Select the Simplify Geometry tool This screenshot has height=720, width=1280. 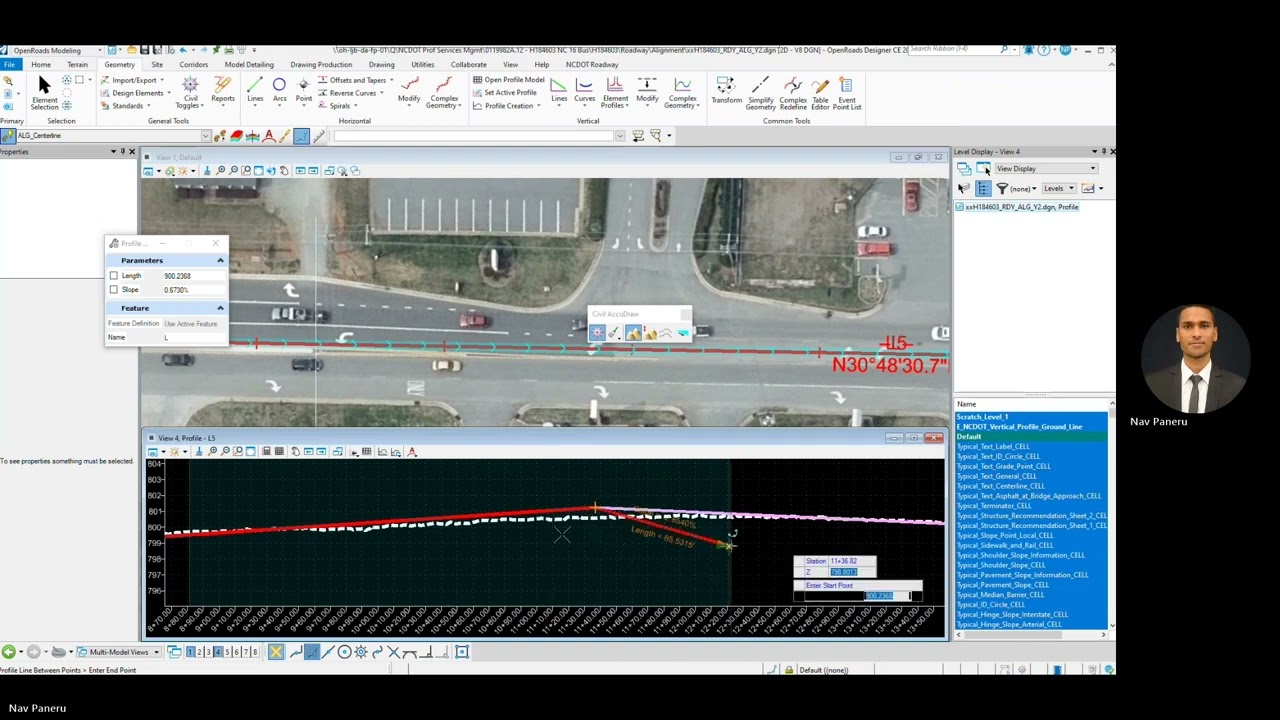tap(760, 92)
